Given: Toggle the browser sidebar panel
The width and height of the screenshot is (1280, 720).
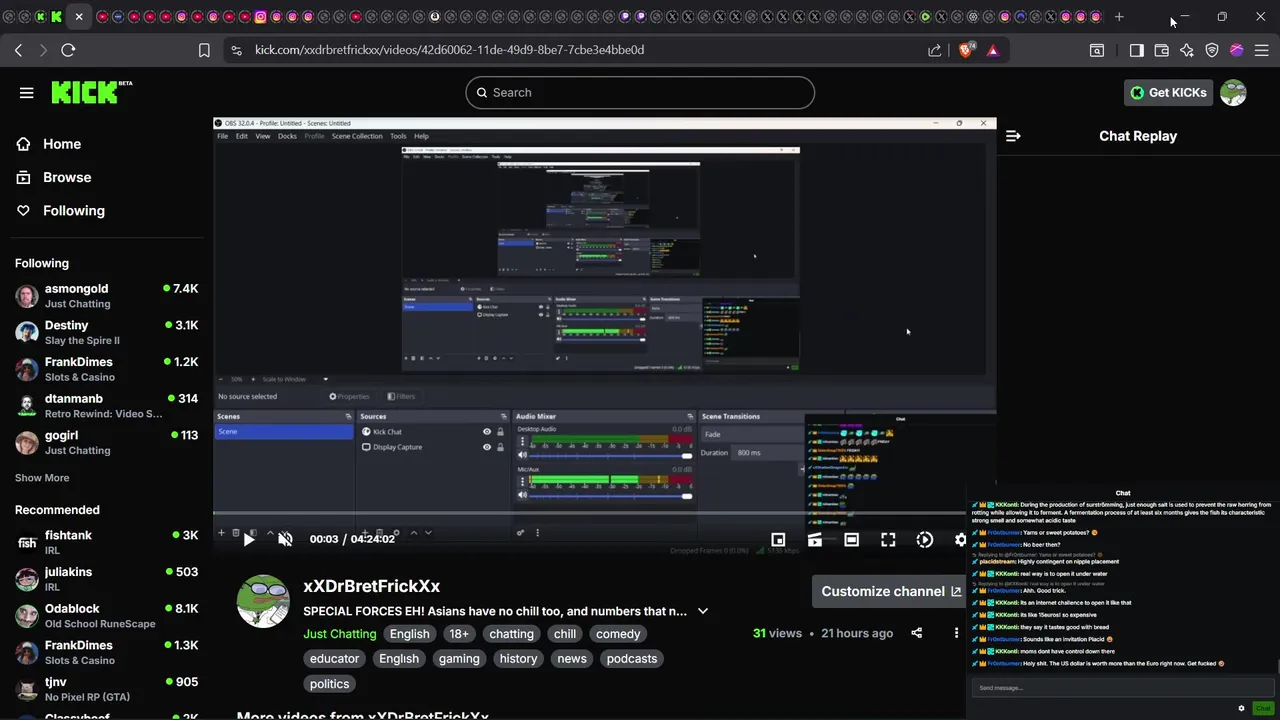Looking at the screenshot, I should point(1137,50).
